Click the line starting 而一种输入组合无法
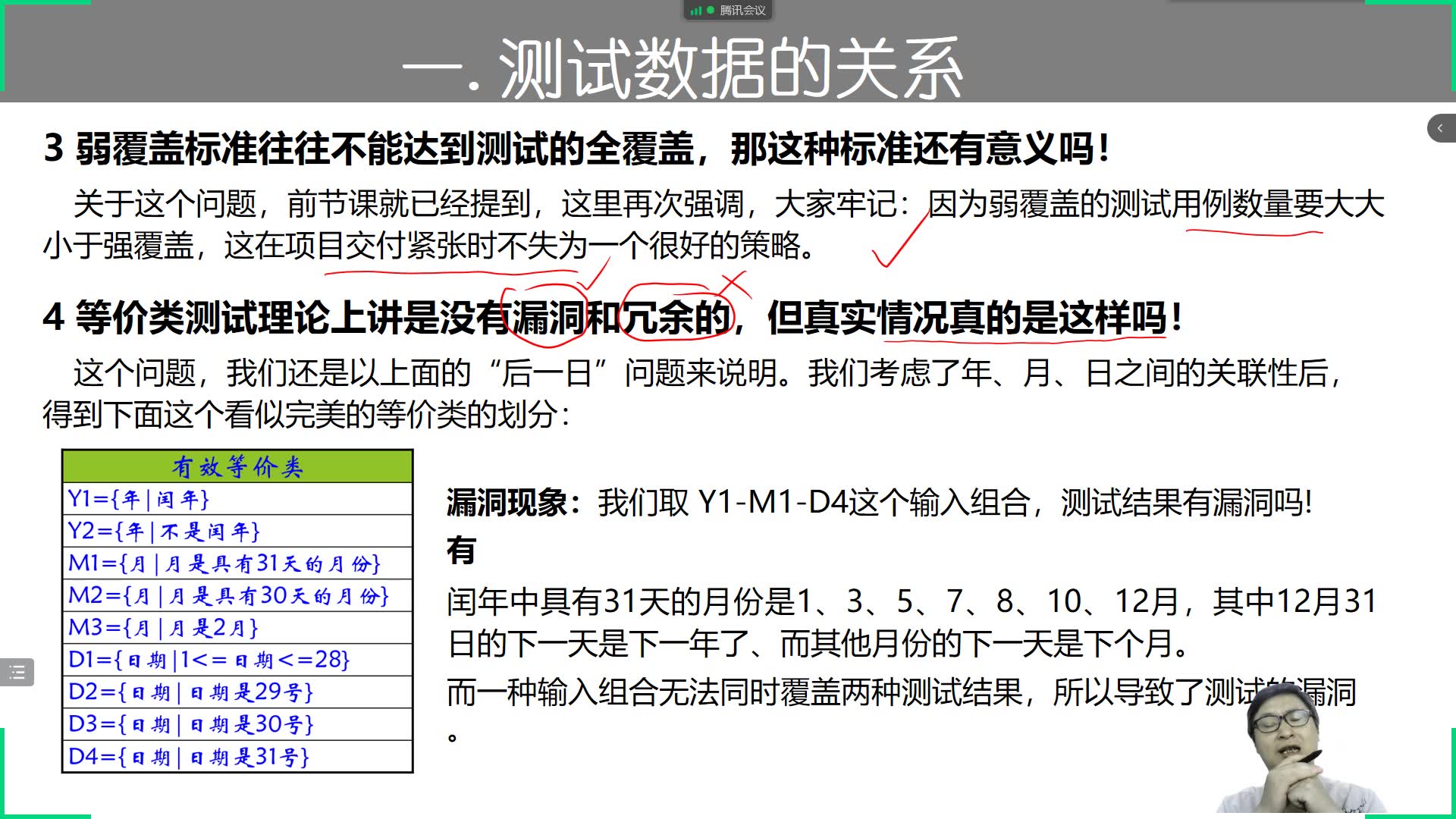1456x819 pixels. click(x=901, y=692)
